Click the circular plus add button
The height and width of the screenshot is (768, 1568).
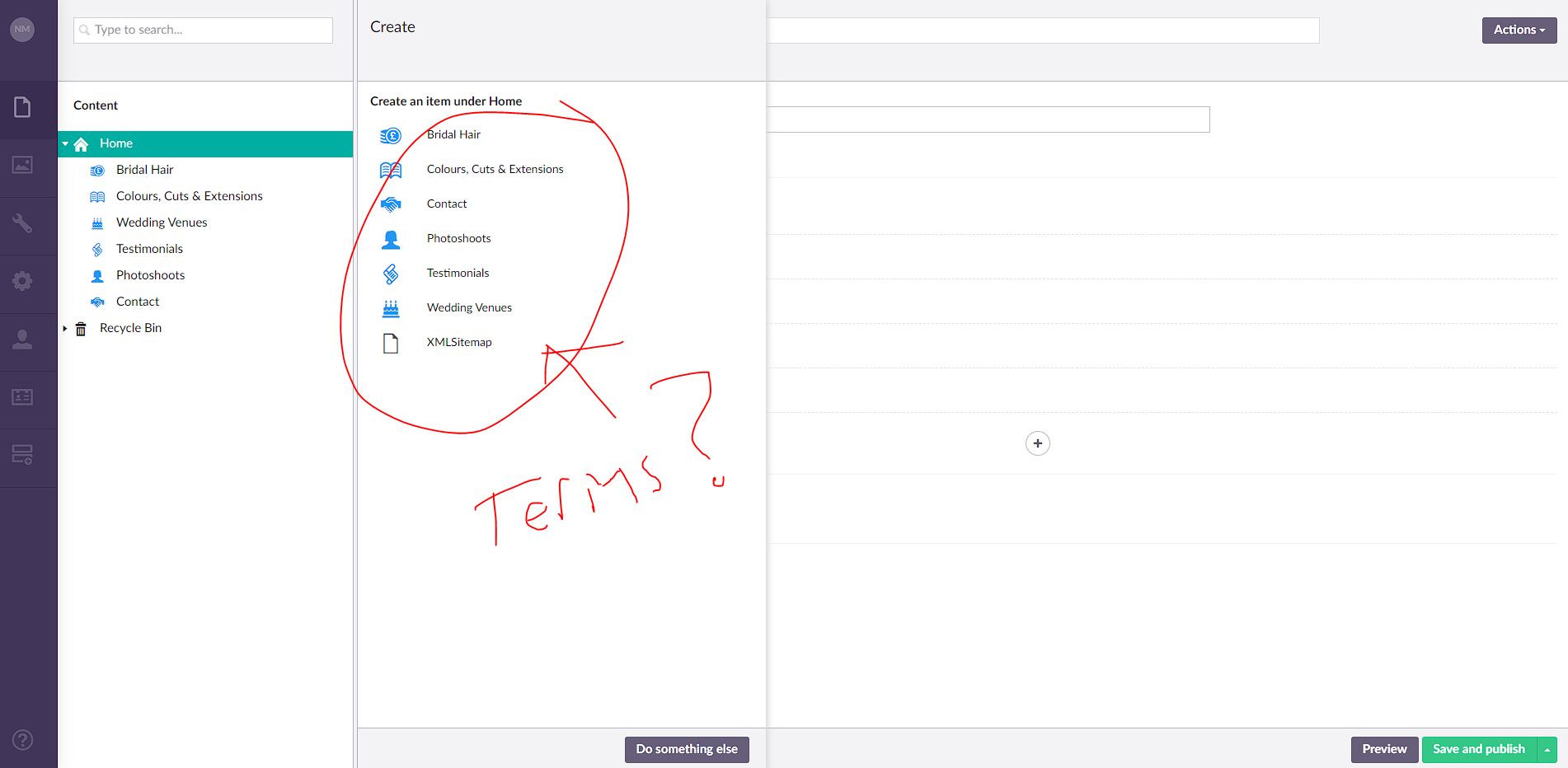tap(1037, 443)
